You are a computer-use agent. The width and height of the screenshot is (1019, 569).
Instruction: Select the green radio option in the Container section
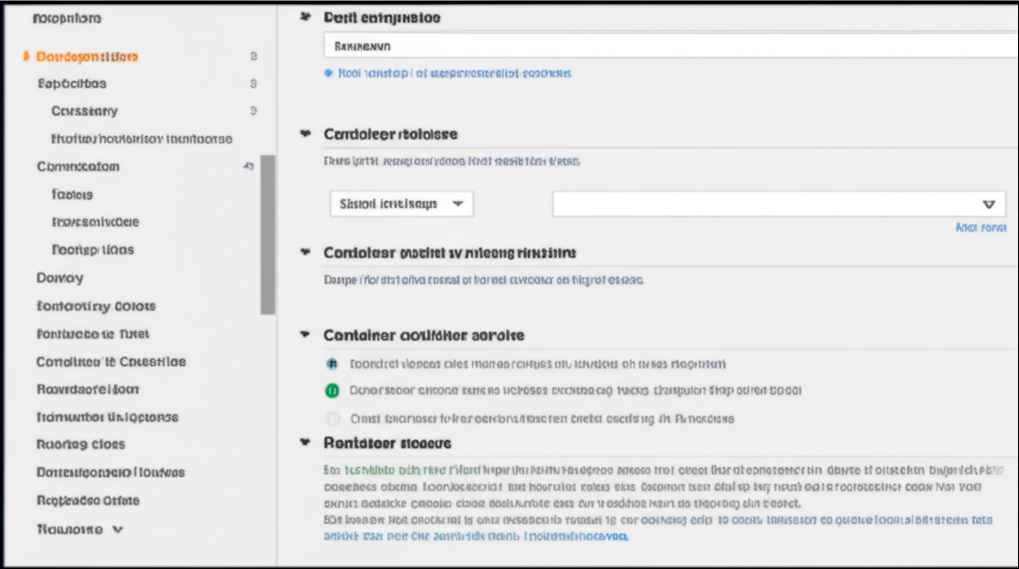click(333, 391)
